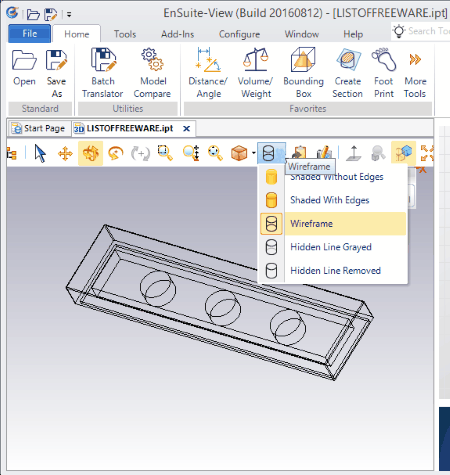
Task: Choose Hidden Line Grayed display mode
Action: [x=333, y=247]
